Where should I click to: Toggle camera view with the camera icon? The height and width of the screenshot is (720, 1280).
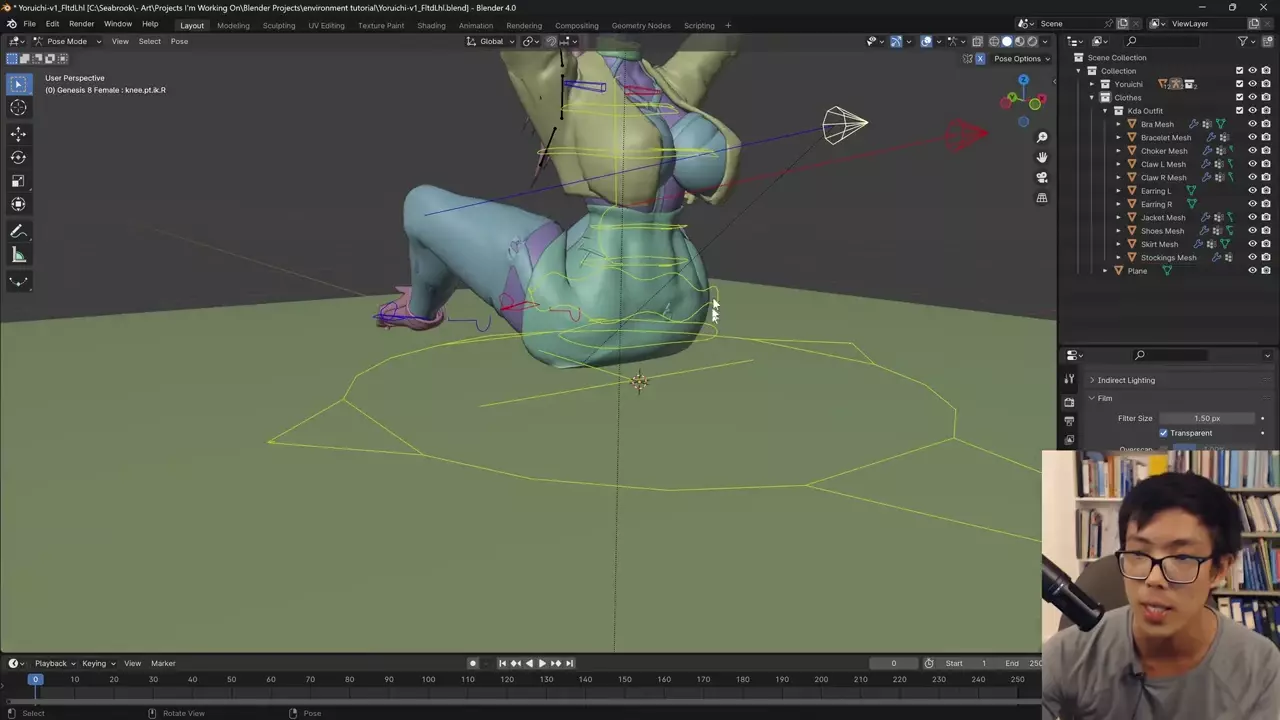[1041, 178]
